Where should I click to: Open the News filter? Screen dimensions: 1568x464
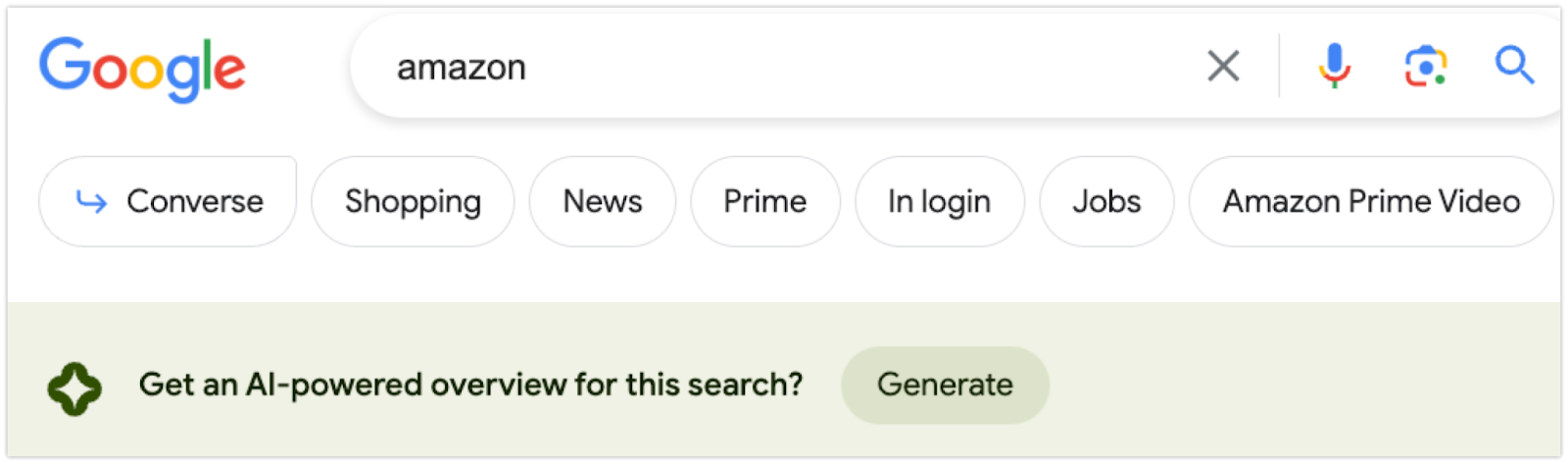pos(603,201)
